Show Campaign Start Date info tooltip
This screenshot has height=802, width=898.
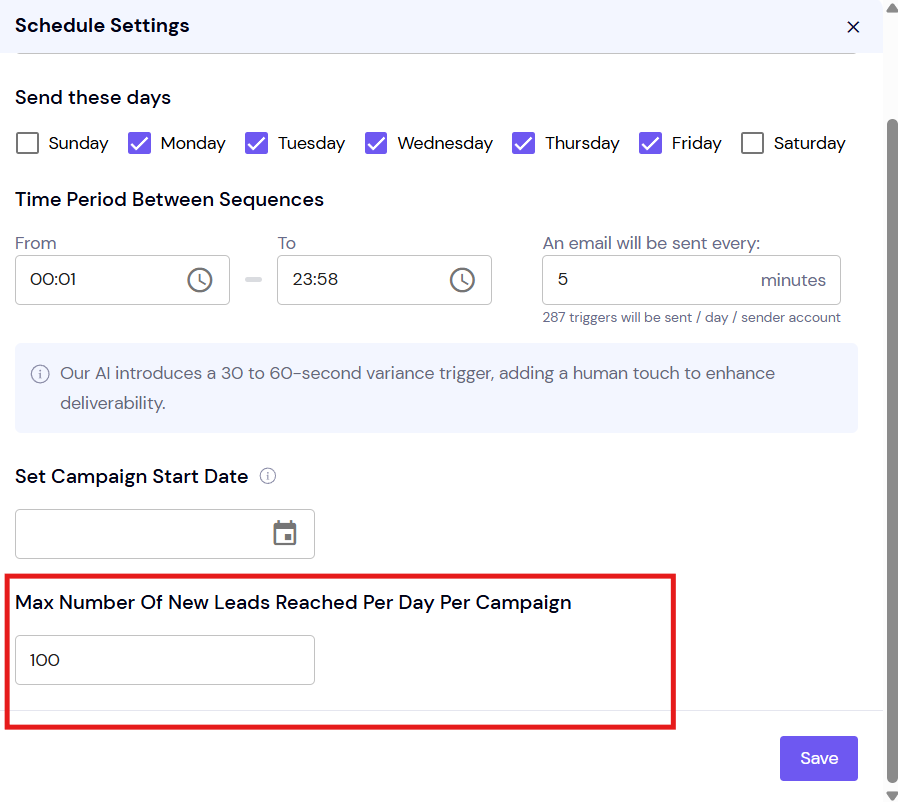tap(267, 476)
